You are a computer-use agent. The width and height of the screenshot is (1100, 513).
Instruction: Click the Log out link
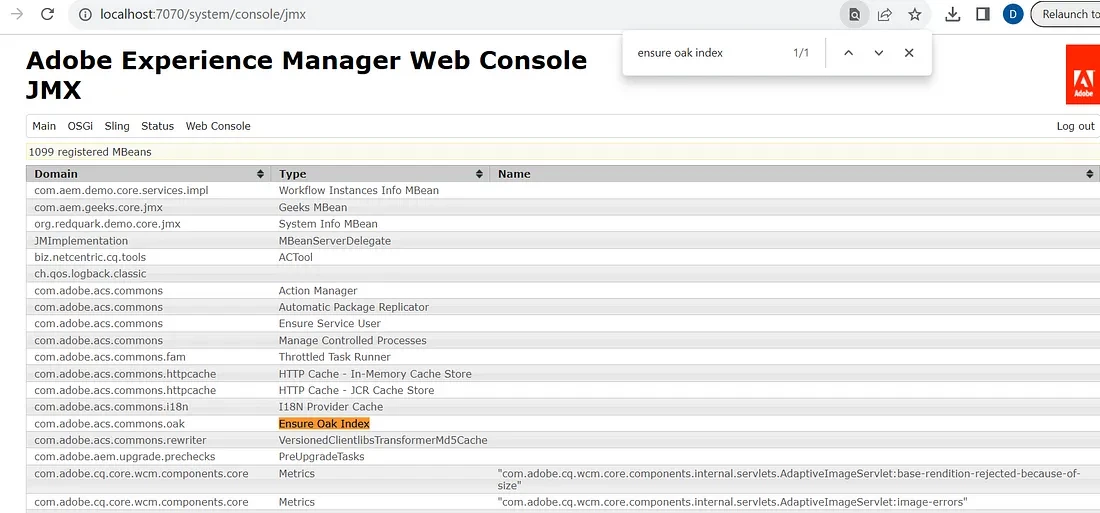click(x=1075, y=126)
